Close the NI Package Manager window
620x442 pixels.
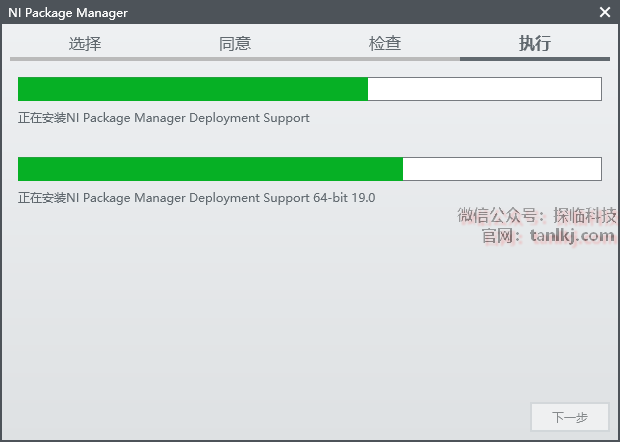(604, 12)
